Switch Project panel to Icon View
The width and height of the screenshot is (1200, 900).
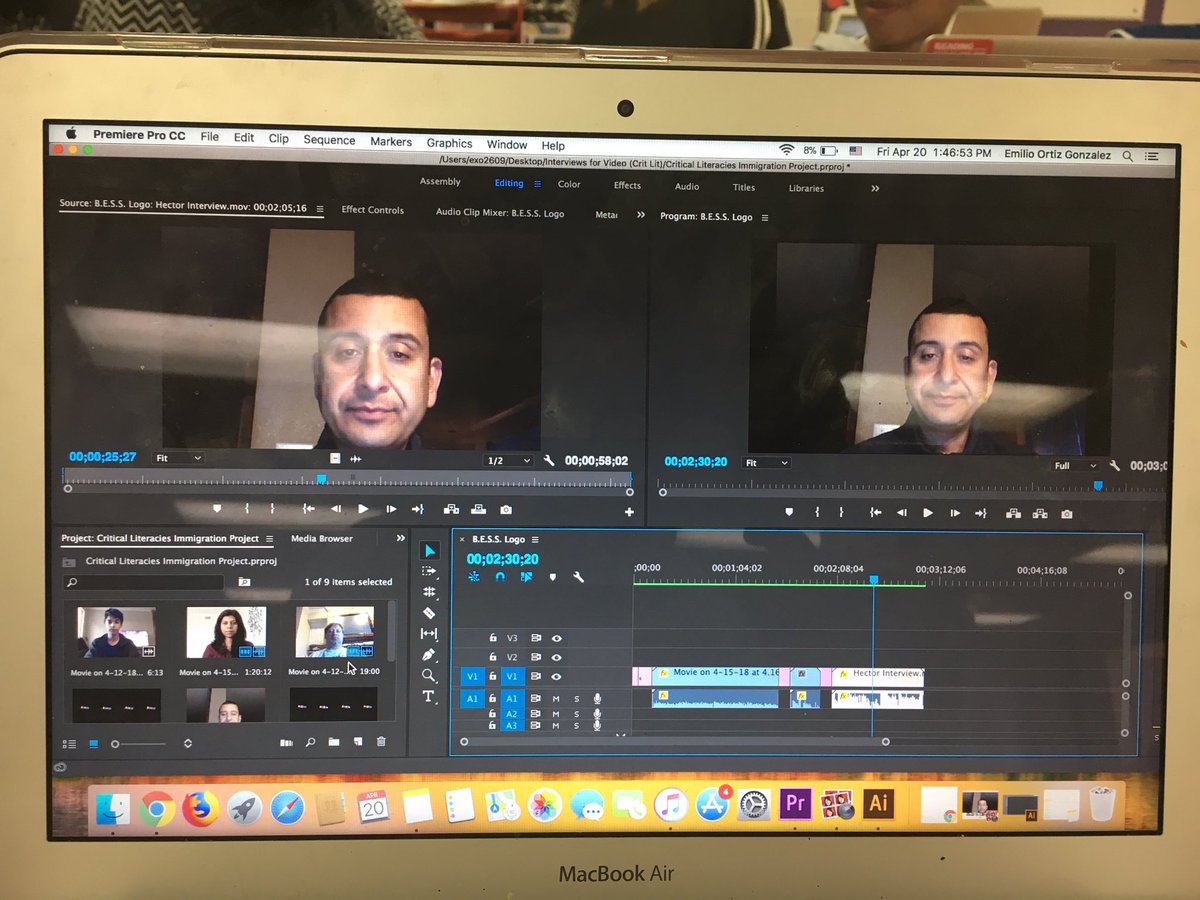(94, 744)
